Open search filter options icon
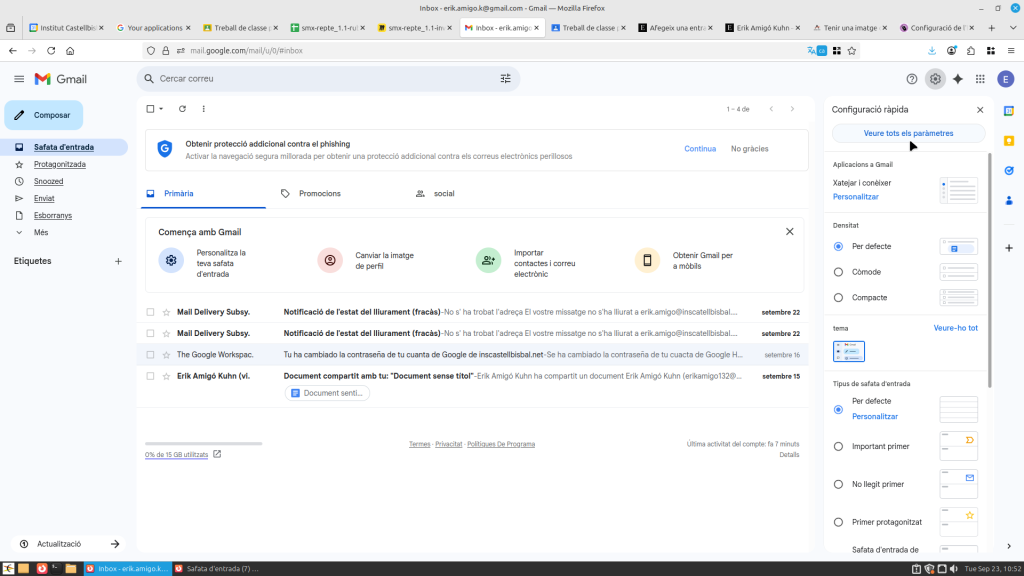This screenshot has width=1024, height=576. pyautogui.click(x=505, y=79)
